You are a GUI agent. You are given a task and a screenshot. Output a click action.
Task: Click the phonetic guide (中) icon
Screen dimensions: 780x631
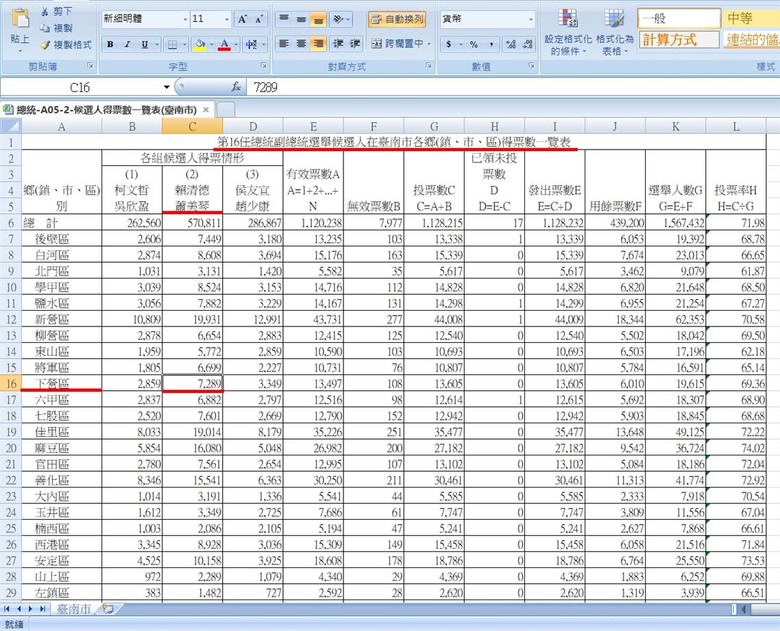(x=251, y=44)
